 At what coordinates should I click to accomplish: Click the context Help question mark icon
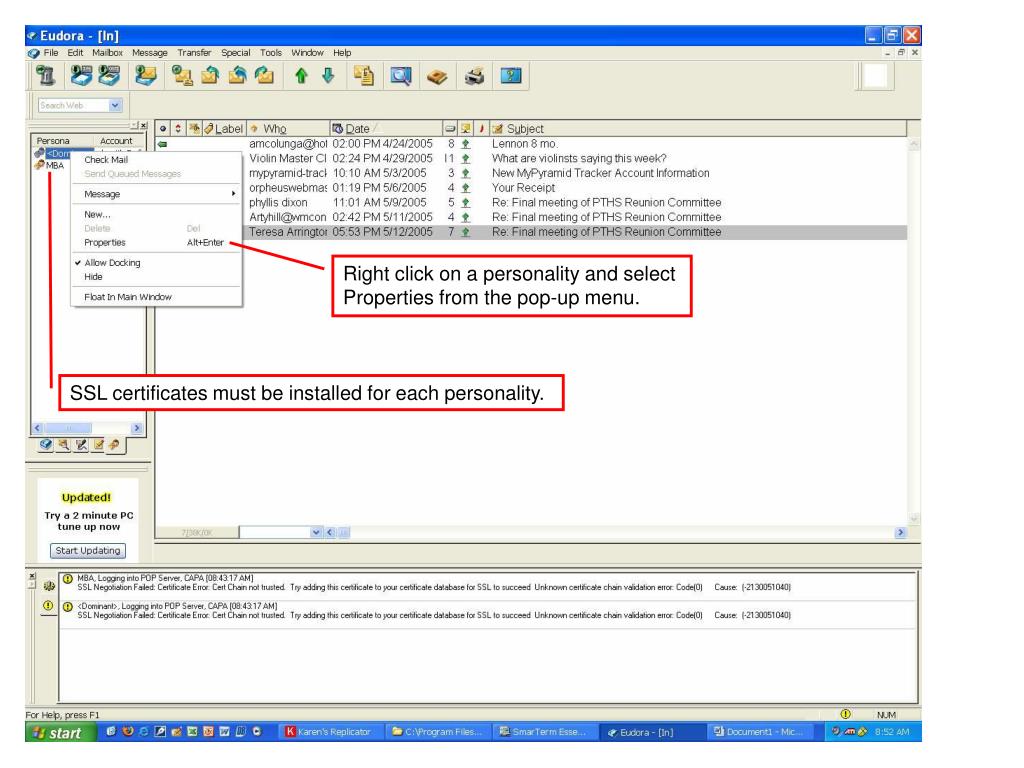tap(511, 76)
